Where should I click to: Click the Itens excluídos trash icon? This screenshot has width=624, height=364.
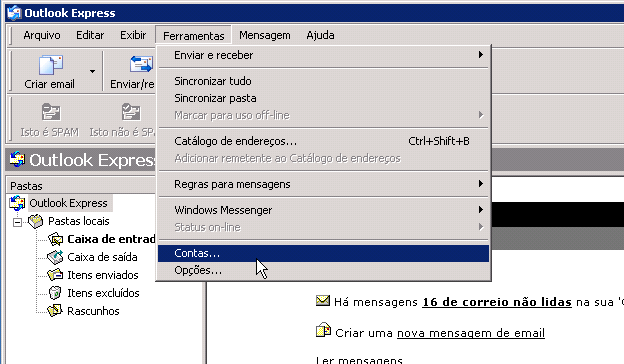coord(55,293)
